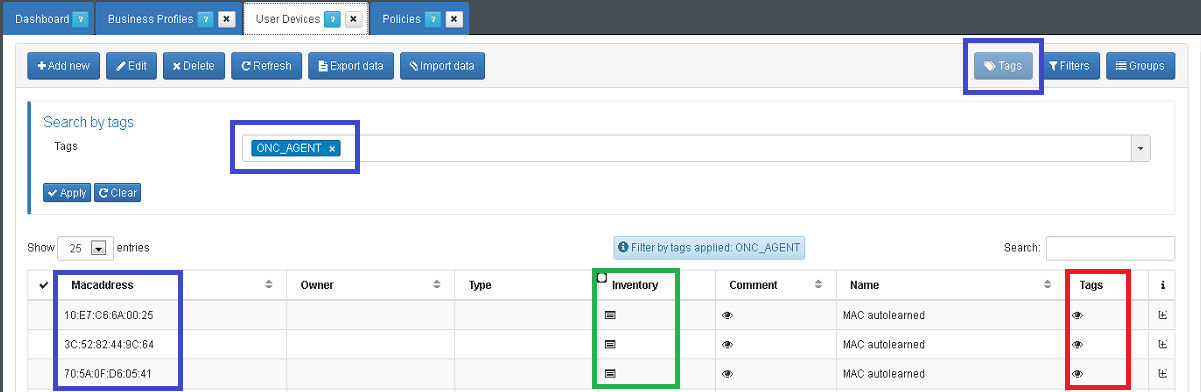Open help icon on Dashboard tab
This screenshot has height=392, width=1201.
81,19
